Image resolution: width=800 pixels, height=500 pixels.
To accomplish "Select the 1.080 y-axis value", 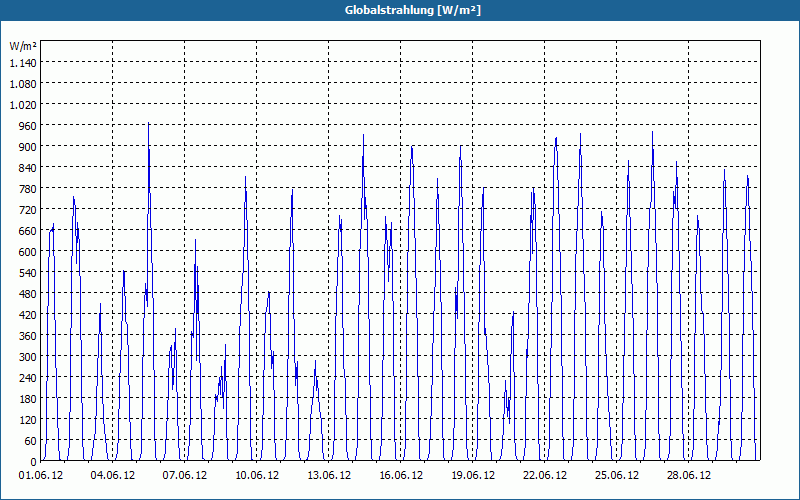I will (23, 84).
